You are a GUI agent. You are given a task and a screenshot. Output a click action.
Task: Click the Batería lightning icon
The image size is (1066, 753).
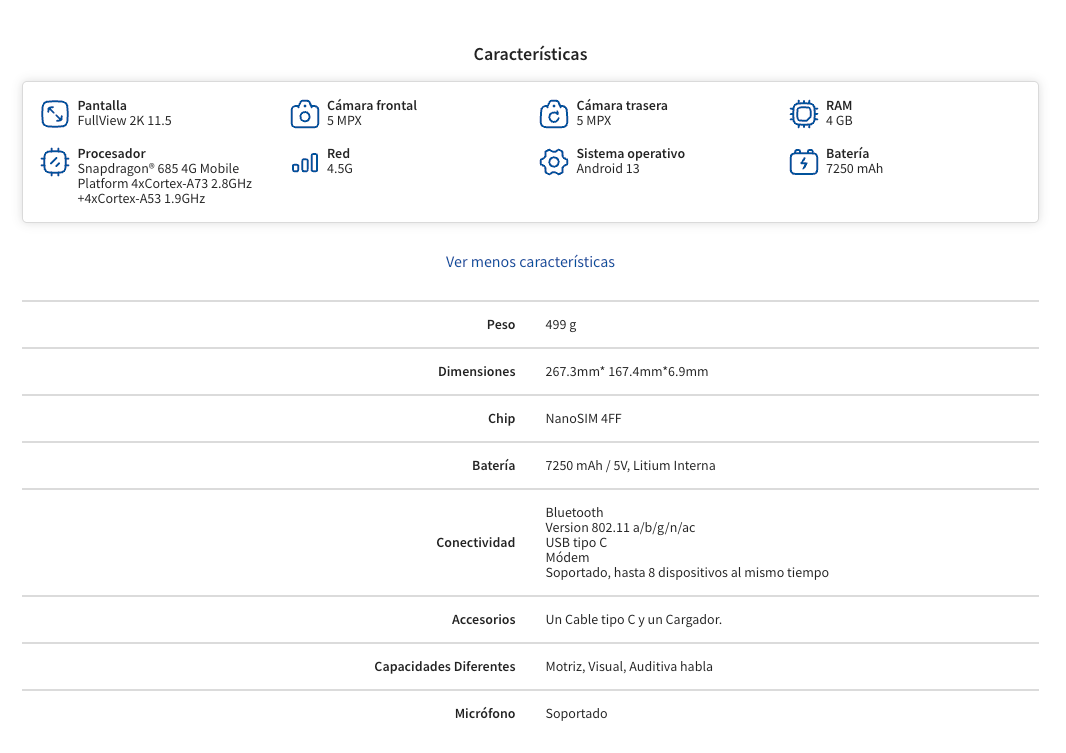(x=804, y=162)
